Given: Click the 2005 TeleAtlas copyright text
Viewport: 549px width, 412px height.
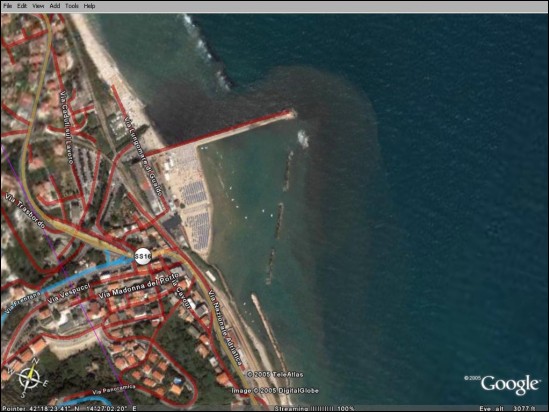Looking at the screenshot, I should tap(275, 375).
